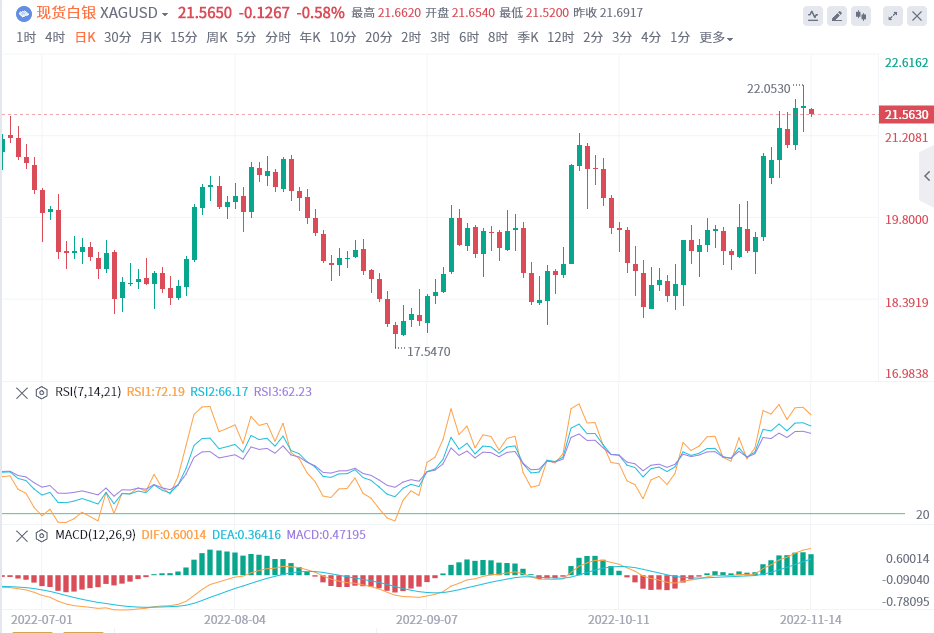Switch to the 10分 timeframe
The height and width of the screenshot is (633, 934).
(343, 38)
